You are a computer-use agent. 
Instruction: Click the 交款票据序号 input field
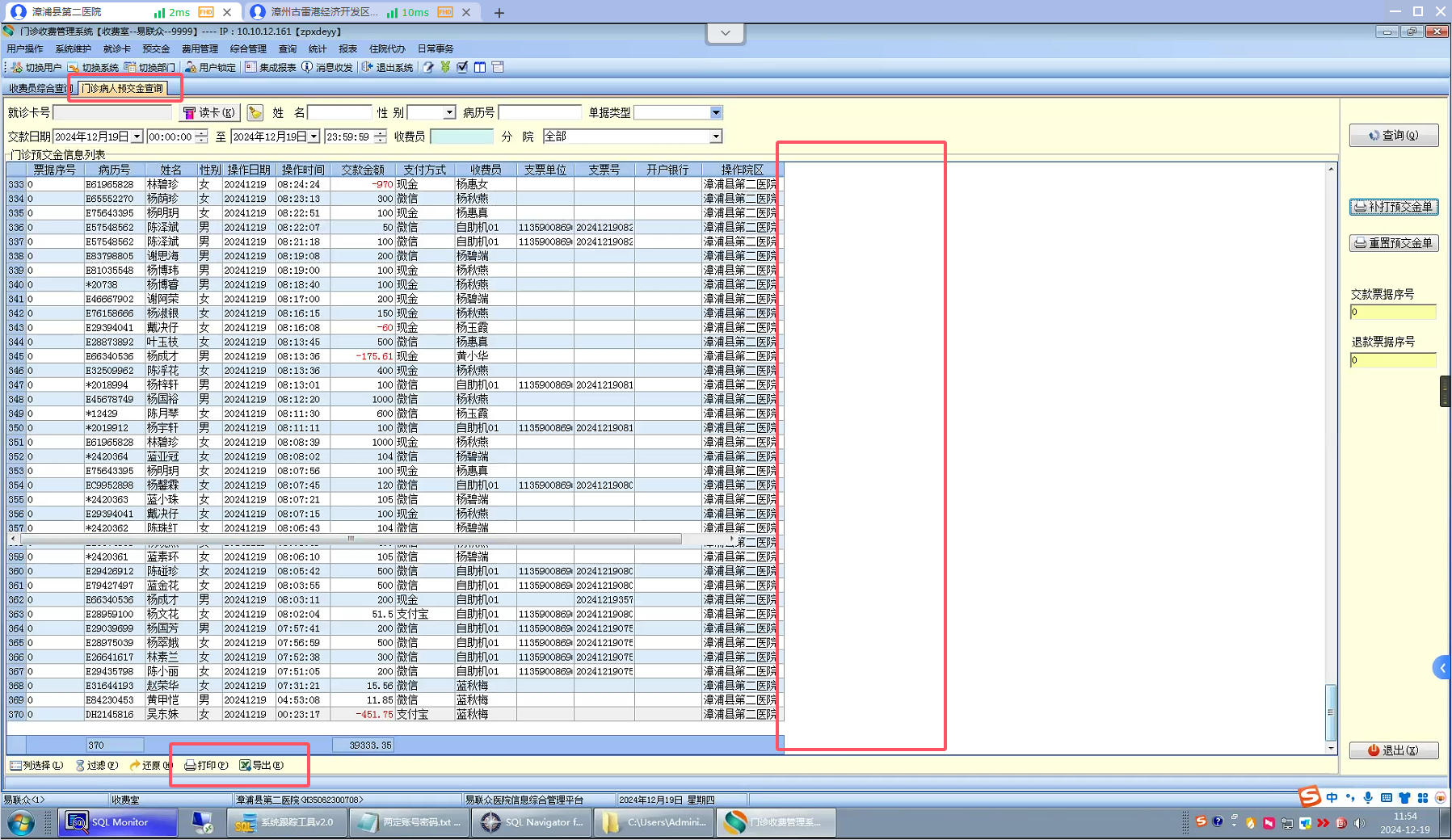pyautogui.click(x=1393, y=312)
